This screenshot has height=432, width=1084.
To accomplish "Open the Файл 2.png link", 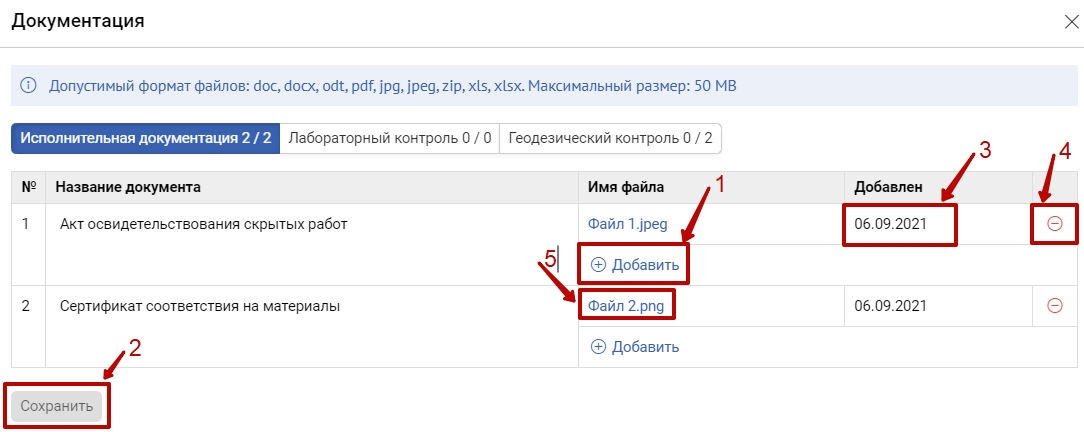I will (x=626, y=305).
